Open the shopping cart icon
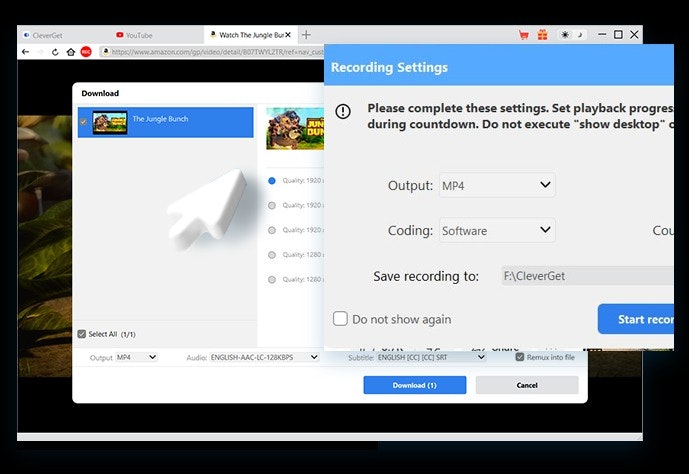The height and width of the screenshot is (474, 689). [x=523, y=35]
